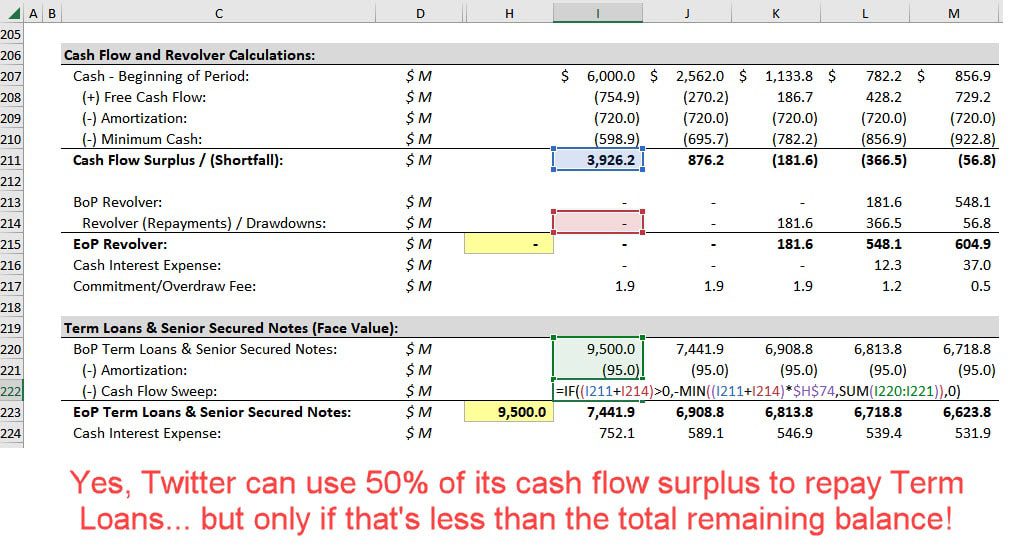
Task: Click '(-) Cash Flow Sweep:' label
Action: pyautogui.click(x=149, y=391)
